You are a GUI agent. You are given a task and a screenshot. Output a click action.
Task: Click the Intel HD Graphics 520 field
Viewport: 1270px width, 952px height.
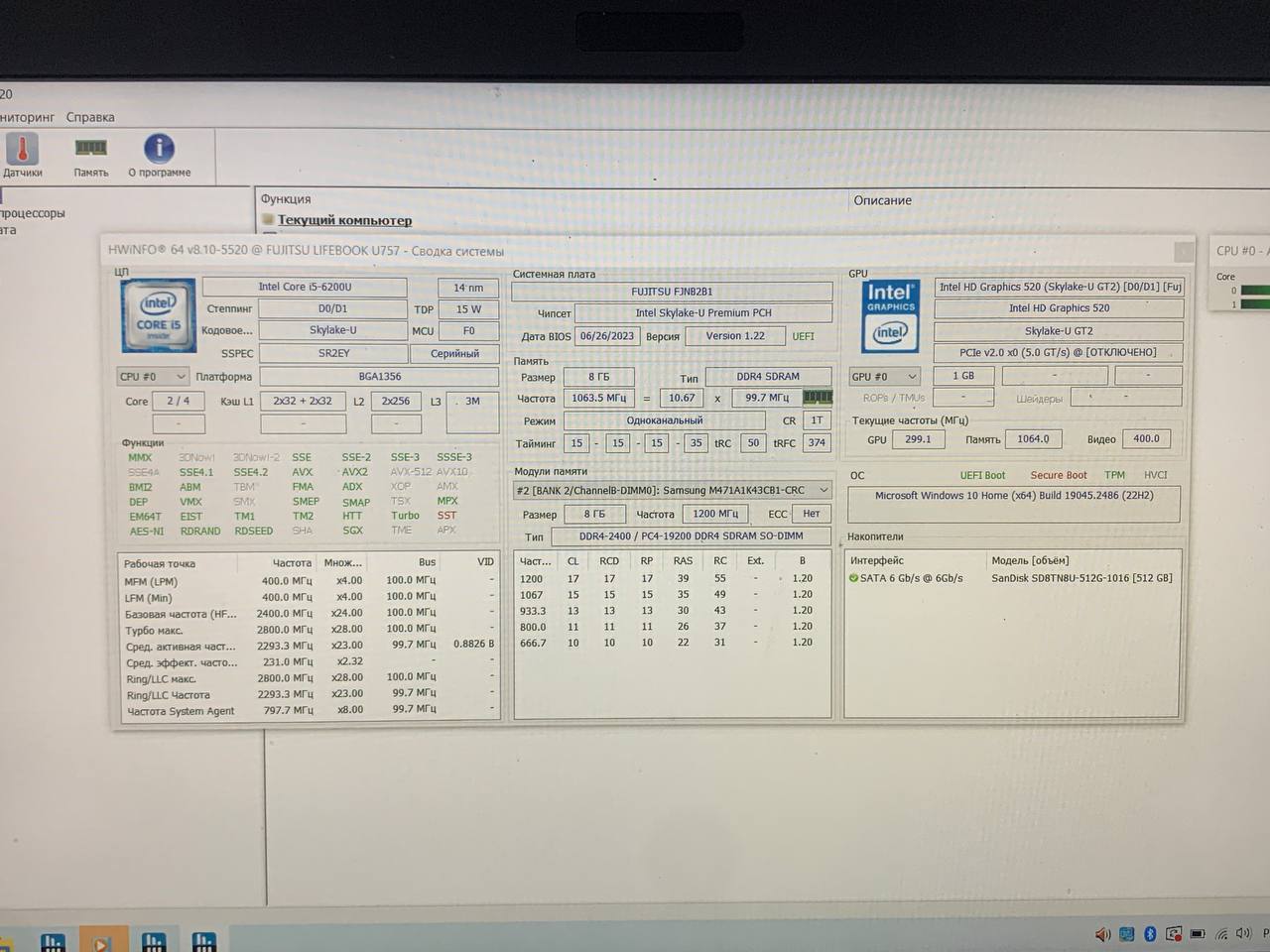pos(1059,308)
